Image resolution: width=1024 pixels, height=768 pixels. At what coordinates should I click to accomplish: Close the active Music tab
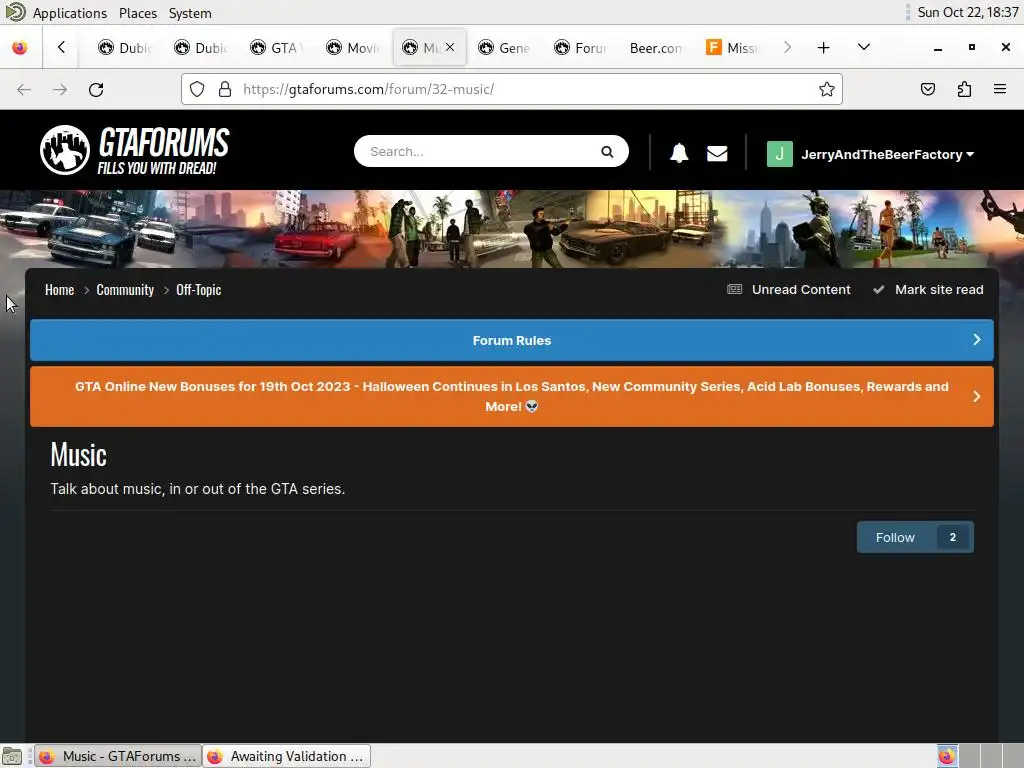(x=450, y=47)
